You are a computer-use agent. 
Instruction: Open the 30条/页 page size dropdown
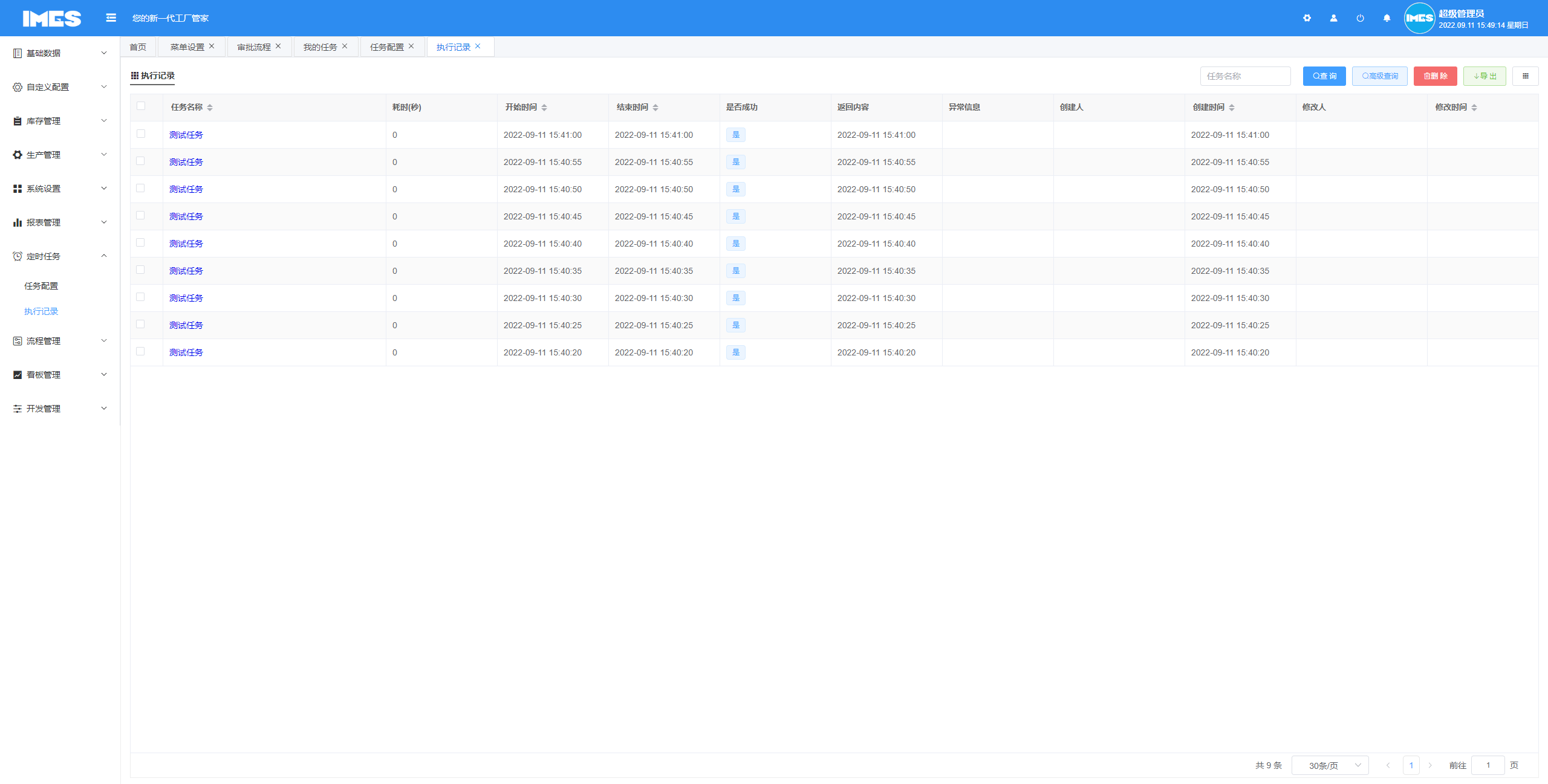point(1330,765)
